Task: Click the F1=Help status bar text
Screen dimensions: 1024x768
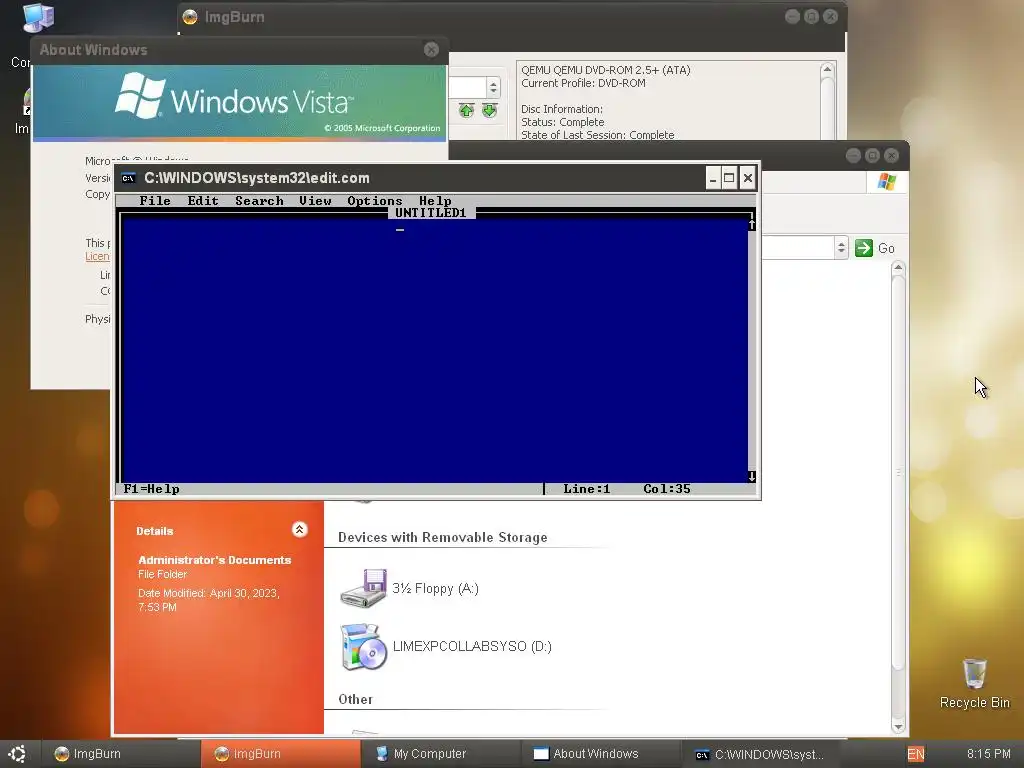Action: pos(152,488)
